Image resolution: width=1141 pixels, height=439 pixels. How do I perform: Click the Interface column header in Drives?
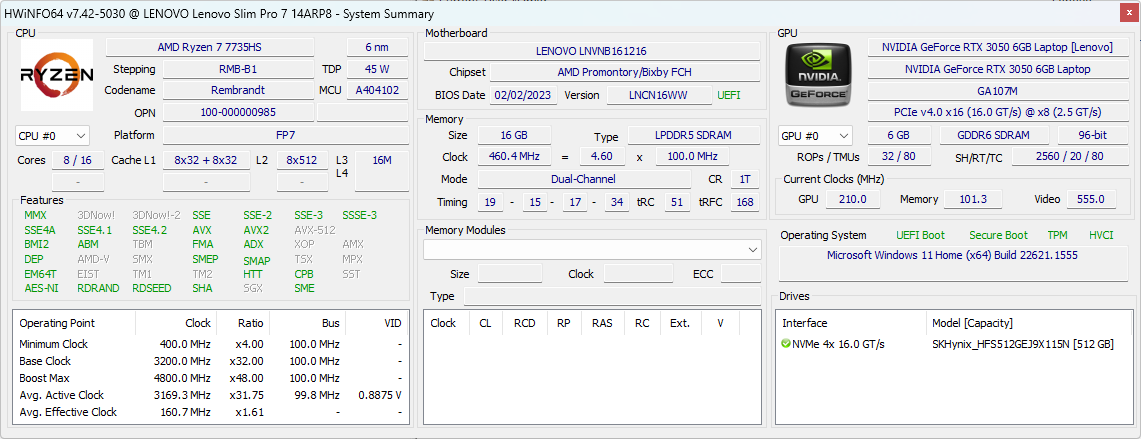pos(804,323)
